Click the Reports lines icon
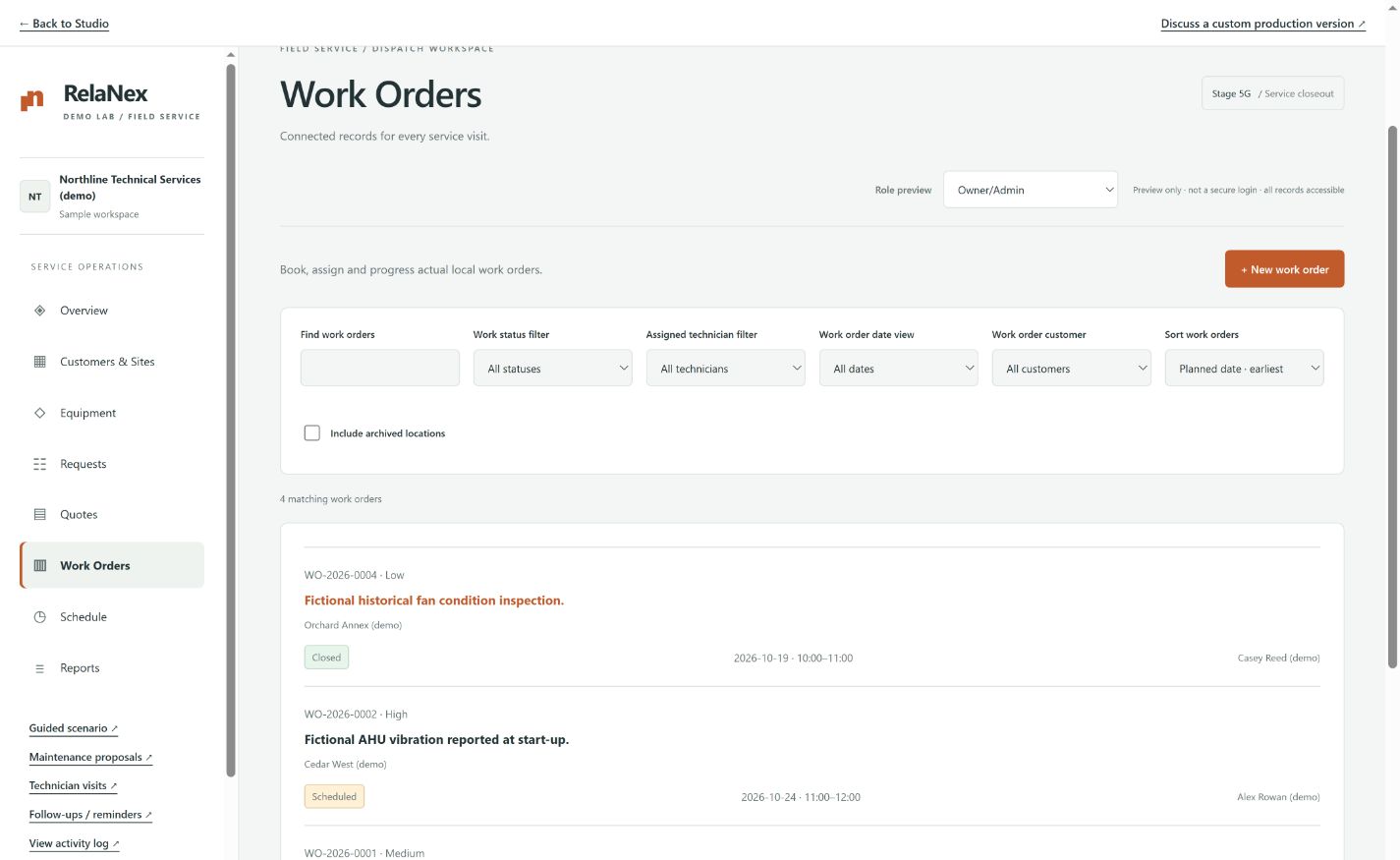Image resolution: width=1400 pixels, height=860 pixels. tap(40, 668)
